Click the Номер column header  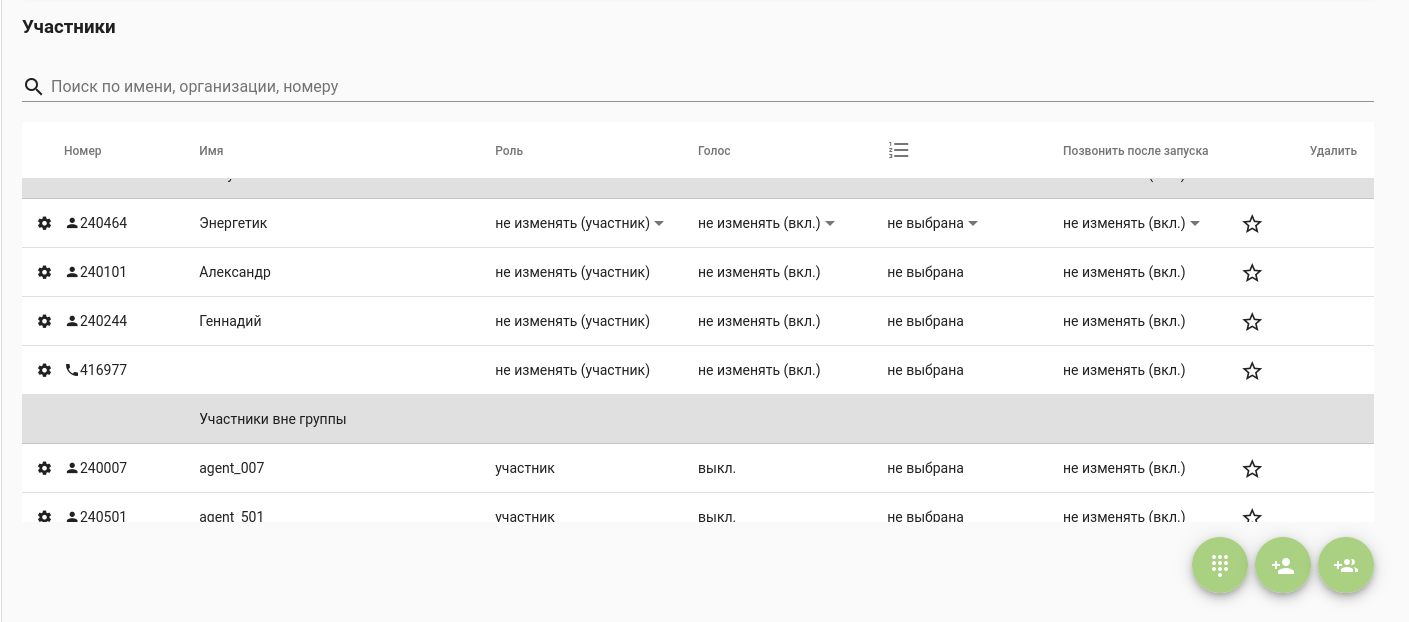pos(83,151)
